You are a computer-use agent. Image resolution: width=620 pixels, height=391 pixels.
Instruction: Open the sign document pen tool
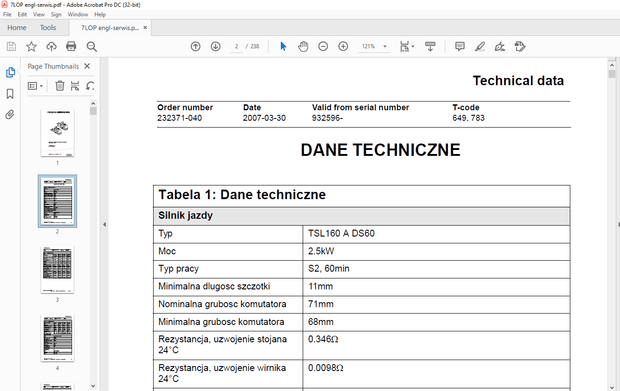pyautogui.click(x=500, y=47)
